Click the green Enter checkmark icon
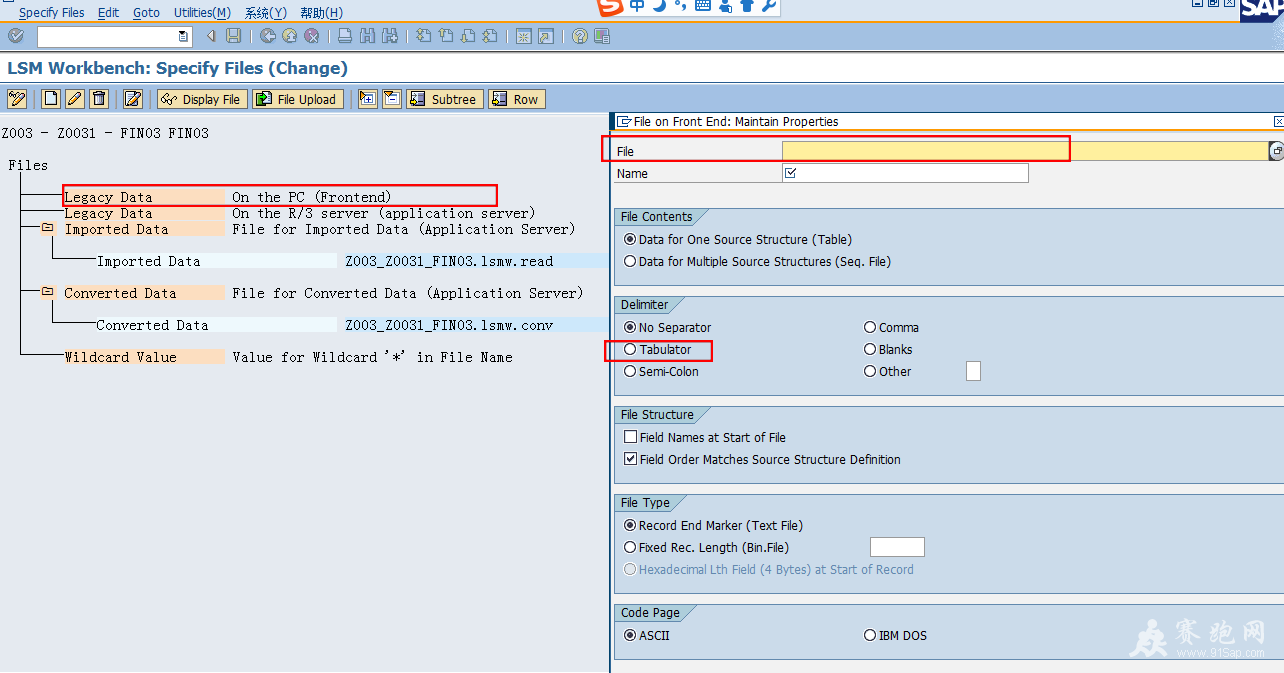Image resolution: width=1284 pixels, height=673 pixels. tap(15, 36)
